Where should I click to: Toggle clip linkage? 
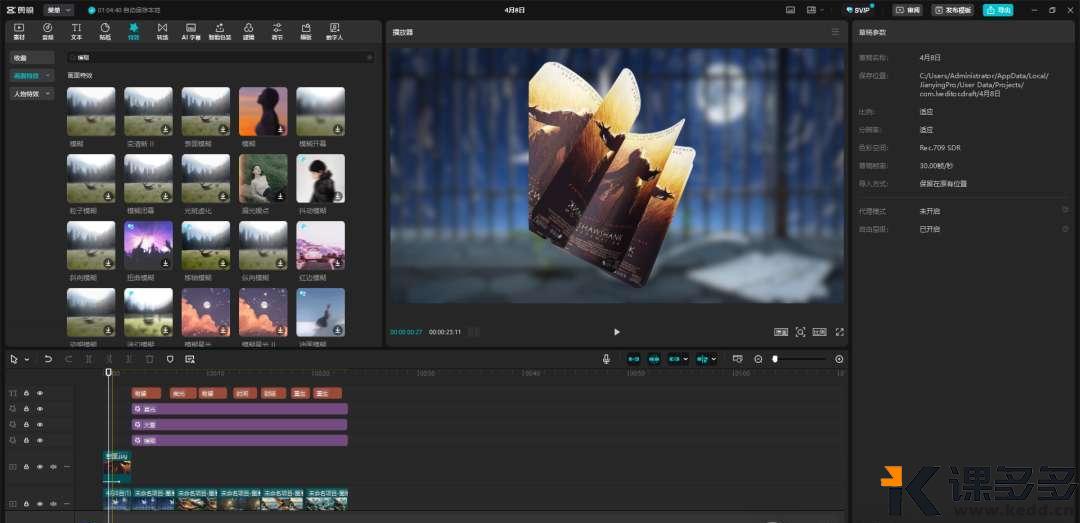(674, 359)
